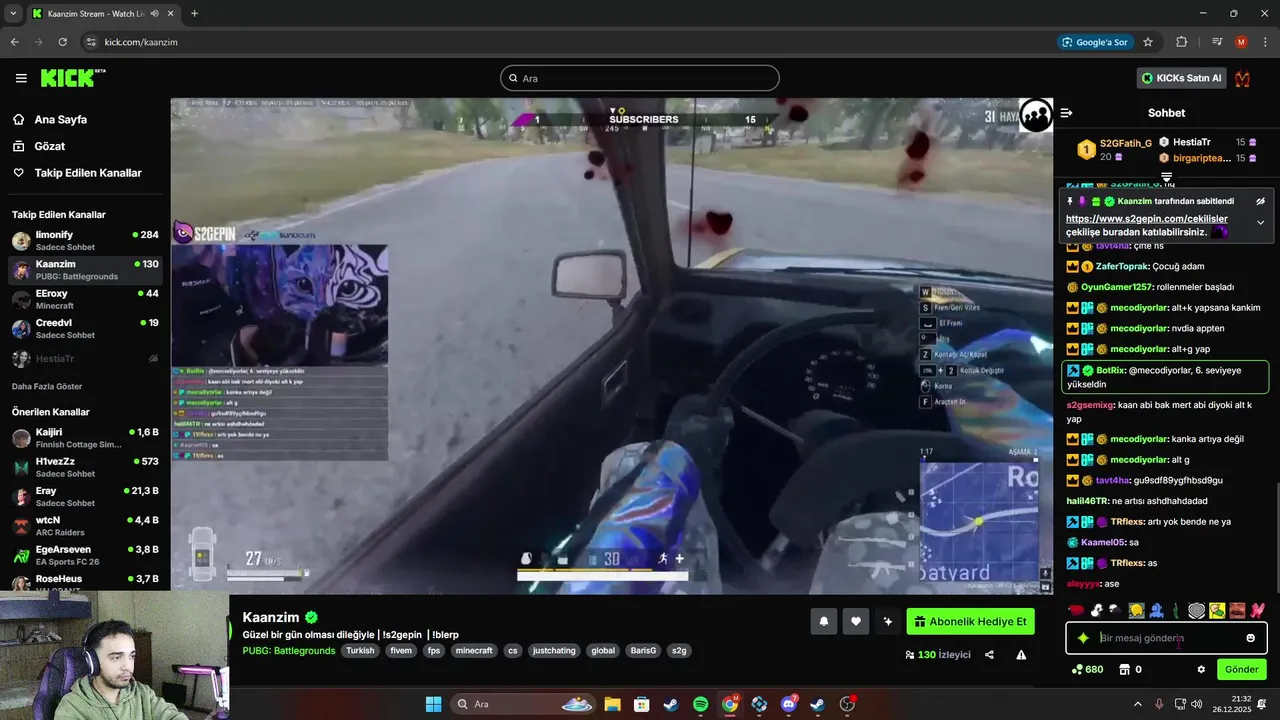
Task: Open EEroxy Minecraft channel
Action: coord(85,299)
